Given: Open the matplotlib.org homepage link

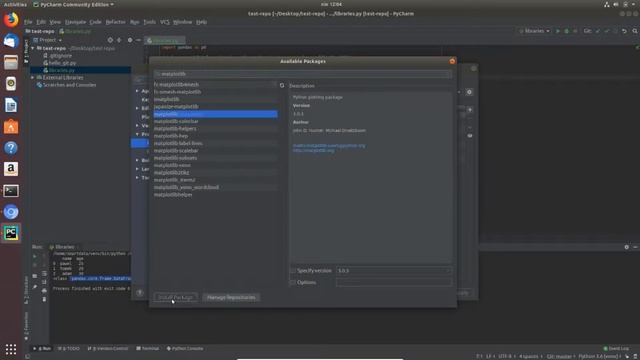Looking at the screenshot, I should pyautogui.click(x=313, y=151).
